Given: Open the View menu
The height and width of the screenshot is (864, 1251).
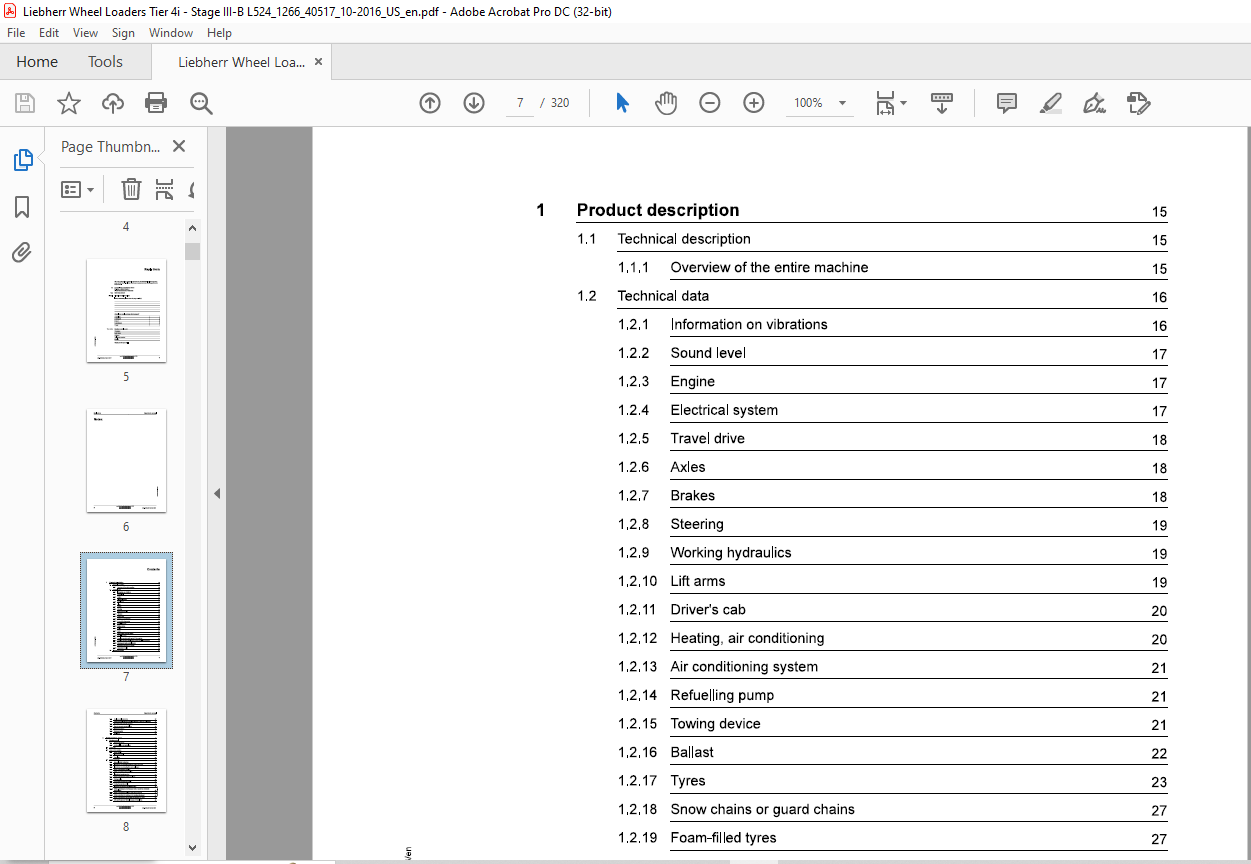Looking at the screenshot, I should click(86, 33).
